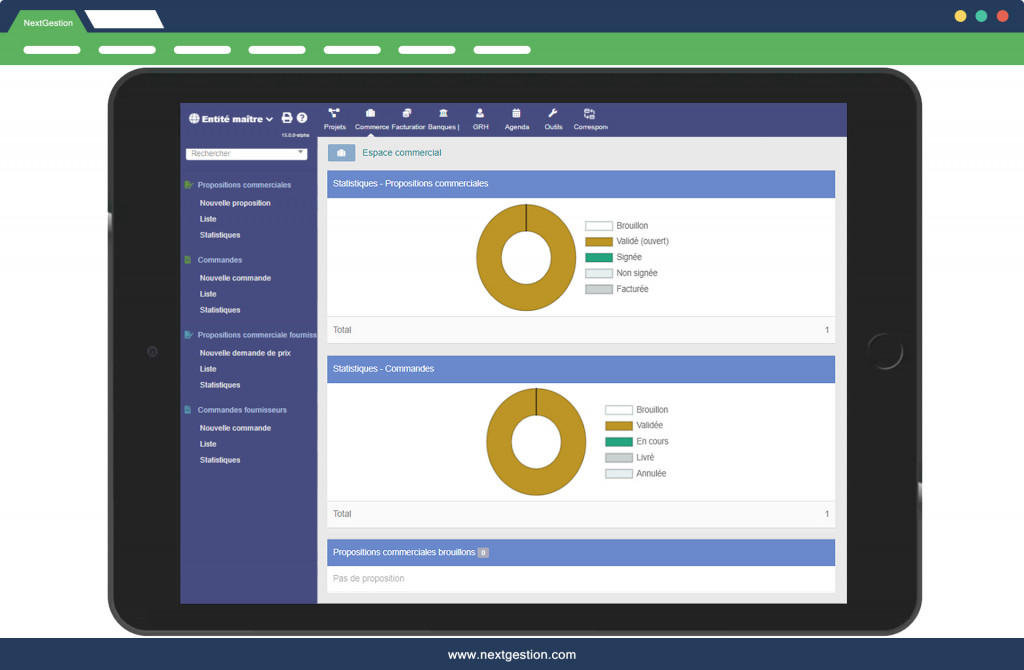This screenshot has height=670, width=1024.
Task: Open Statistiques under supplier proposals
Action: coord(220,385)
